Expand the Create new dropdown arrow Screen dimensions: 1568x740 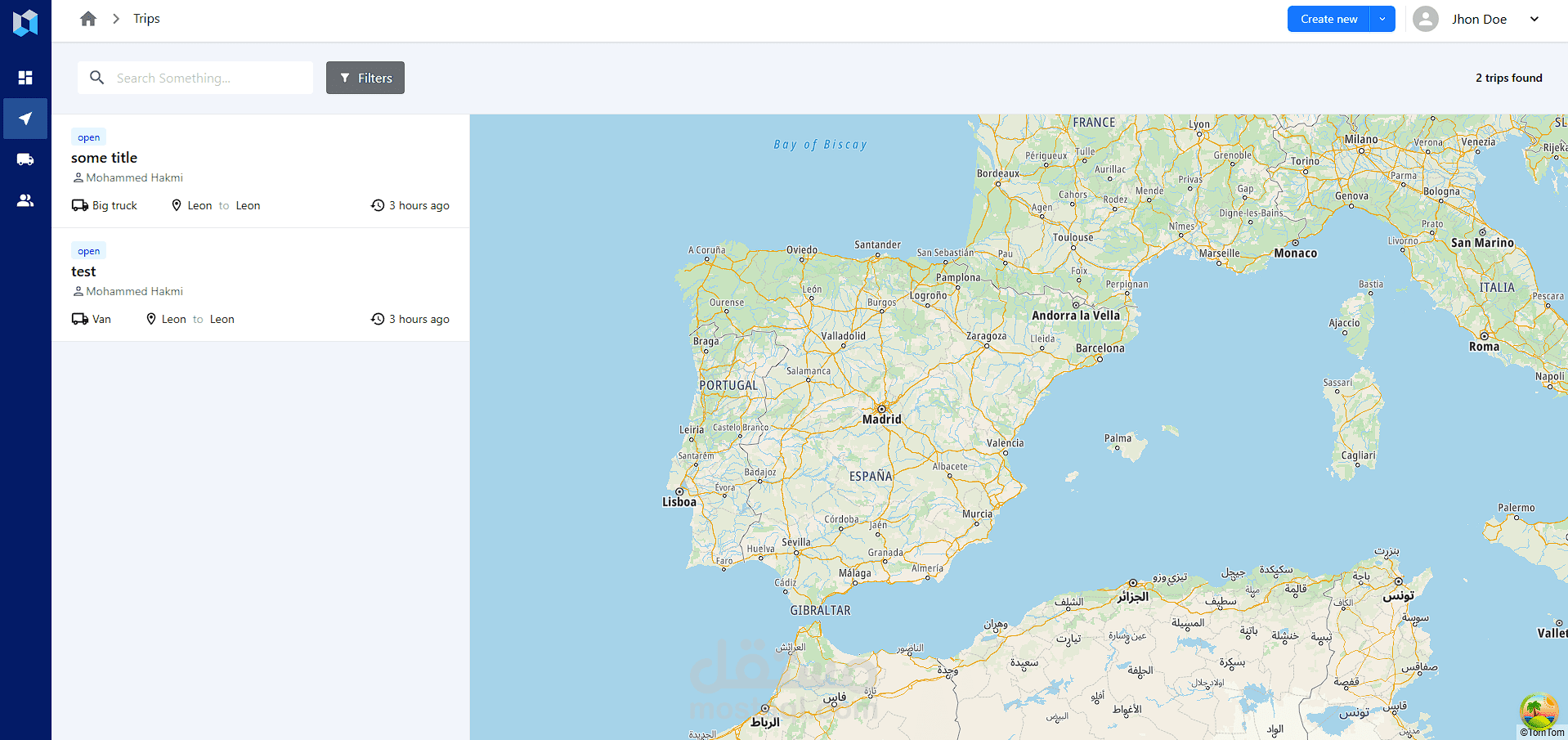tap(1382, 19)
